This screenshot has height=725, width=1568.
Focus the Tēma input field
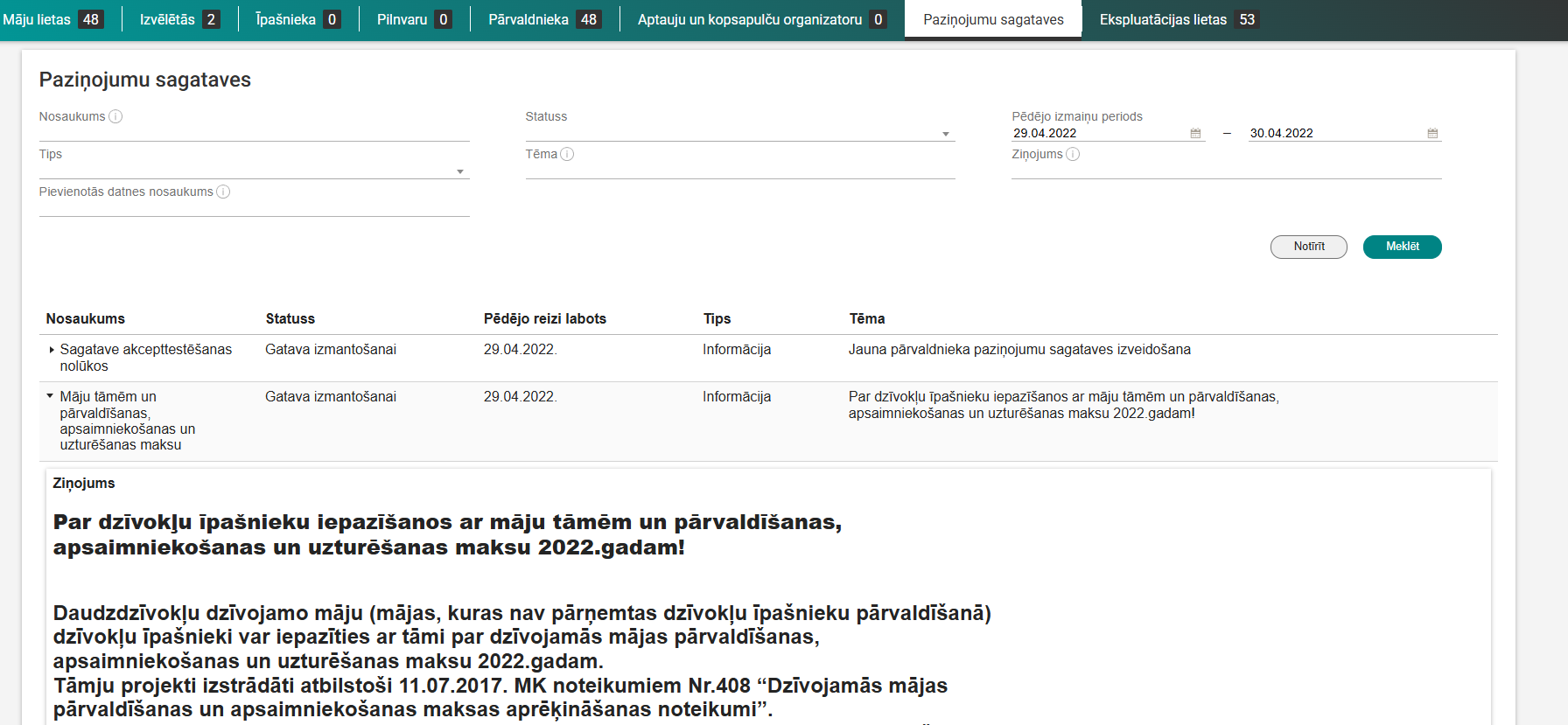pos(740,171)
